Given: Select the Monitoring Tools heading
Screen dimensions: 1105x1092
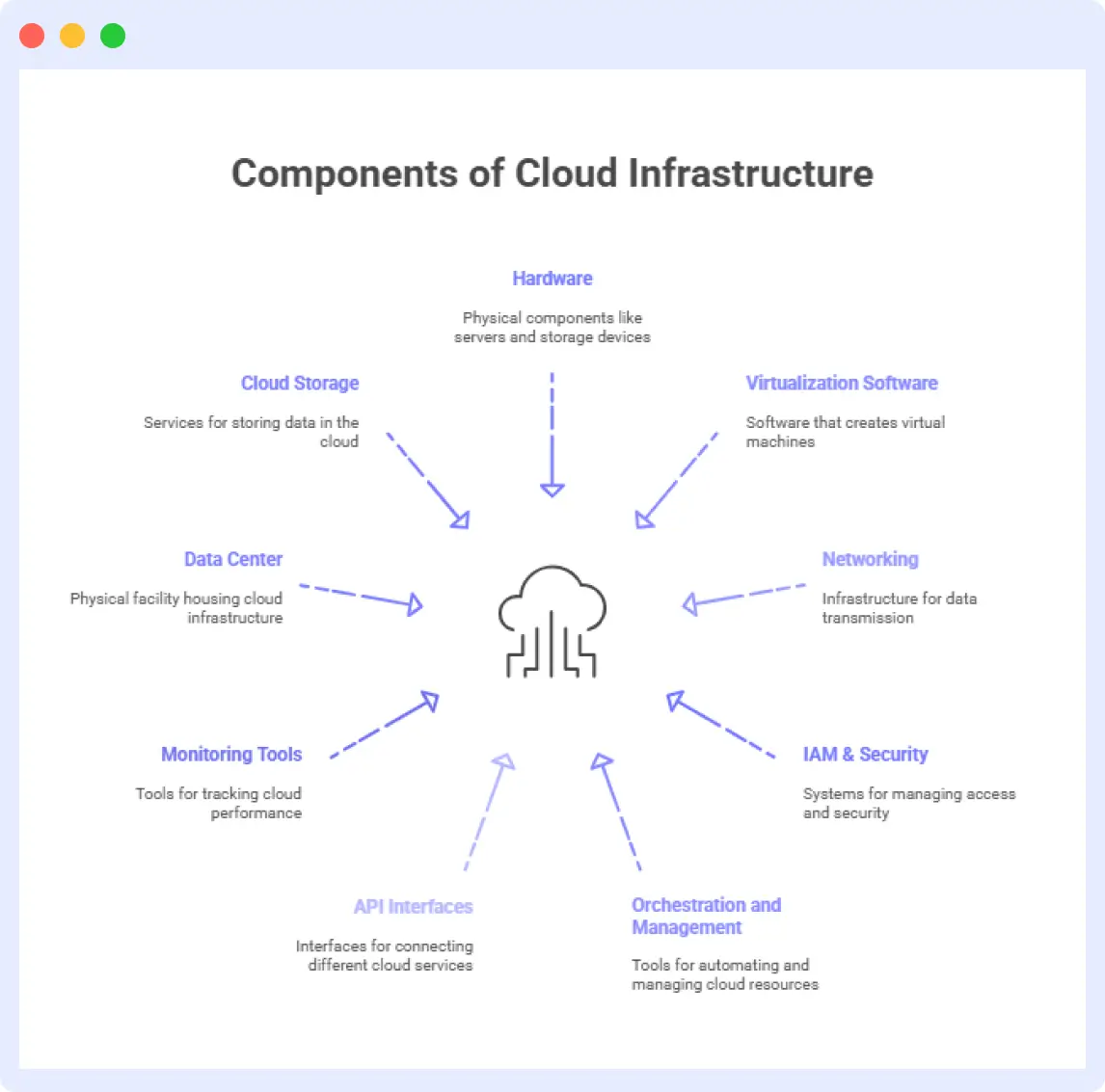Looking at the screenshot, I should [x=231, y=754].
